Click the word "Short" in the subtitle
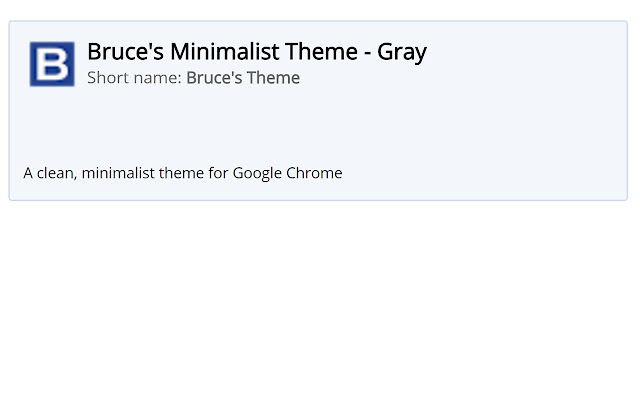 point(108,78)
